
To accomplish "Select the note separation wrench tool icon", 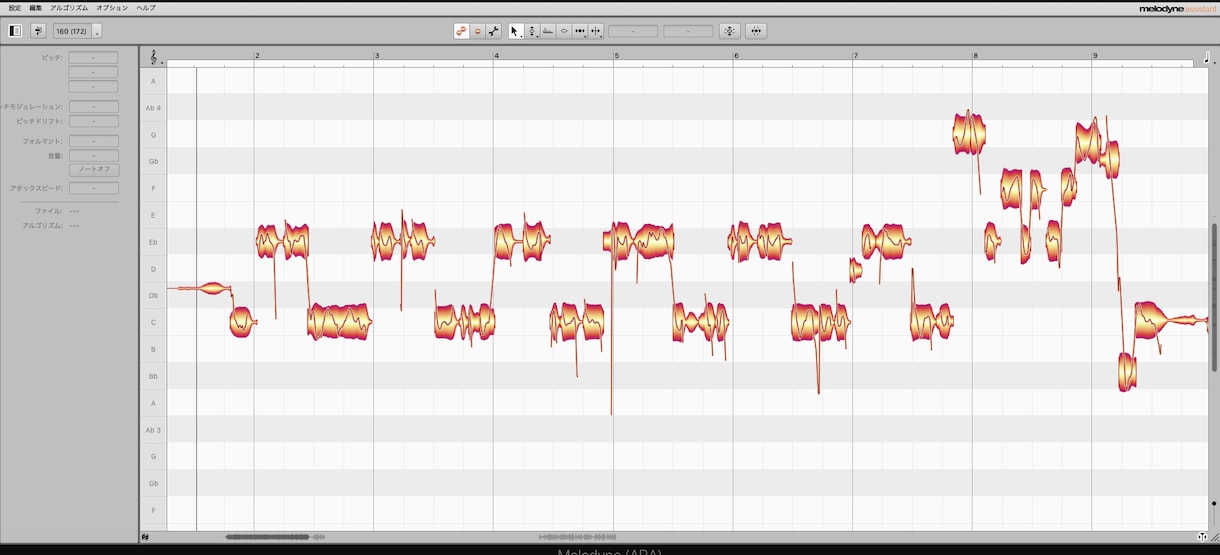I will click(x=494, y=31).
